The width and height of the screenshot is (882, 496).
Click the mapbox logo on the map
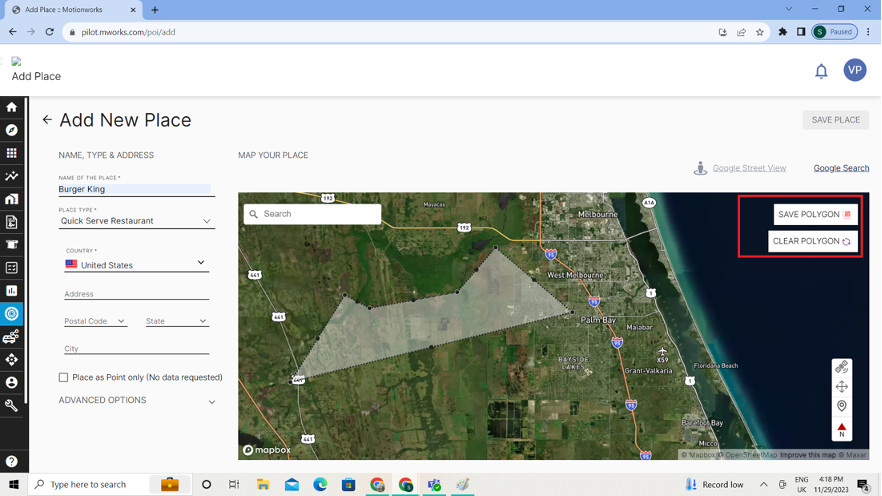click(x=267, y=450)
